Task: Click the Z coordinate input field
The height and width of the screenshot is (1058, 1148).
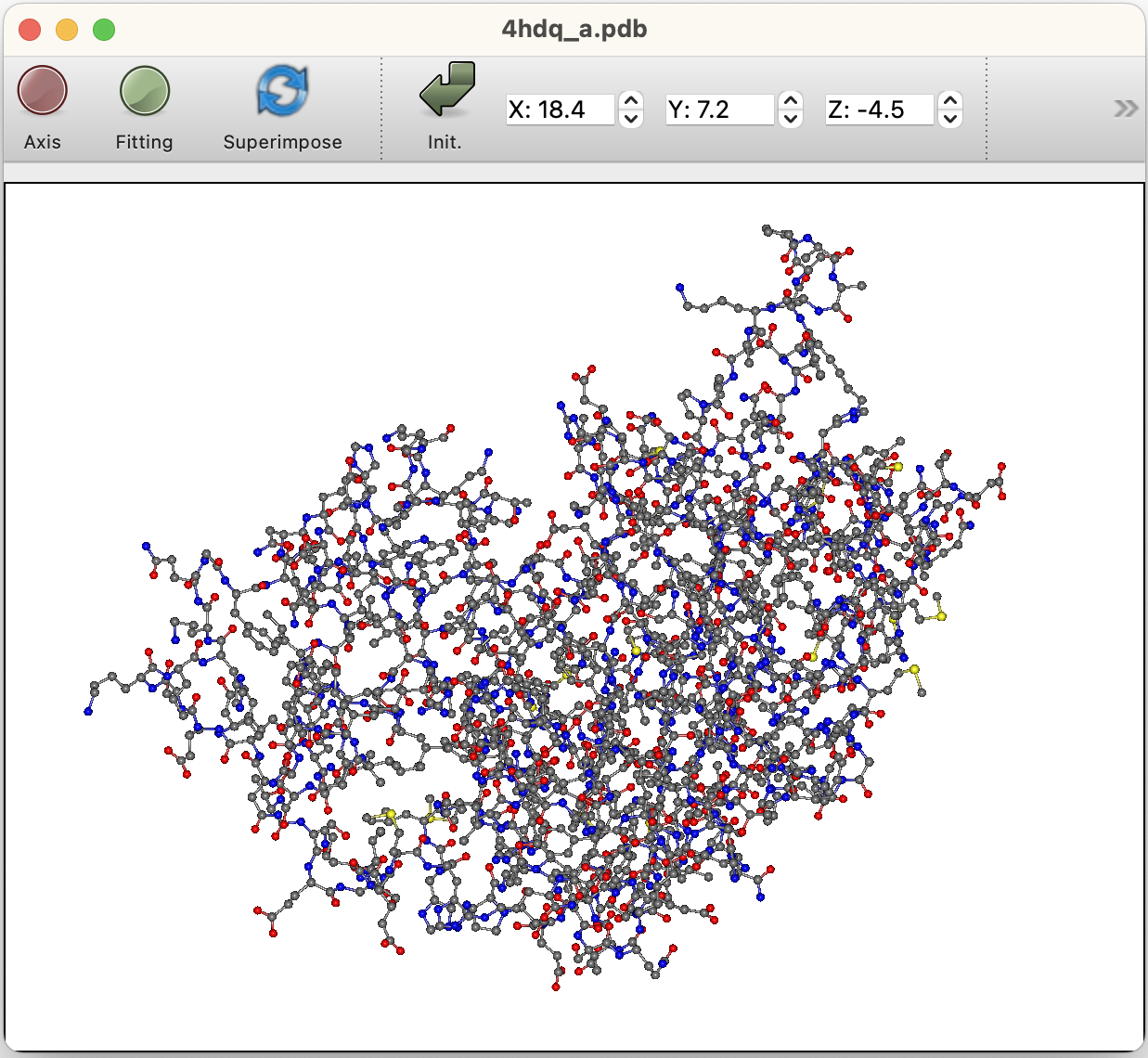Action: click(878, 109)
